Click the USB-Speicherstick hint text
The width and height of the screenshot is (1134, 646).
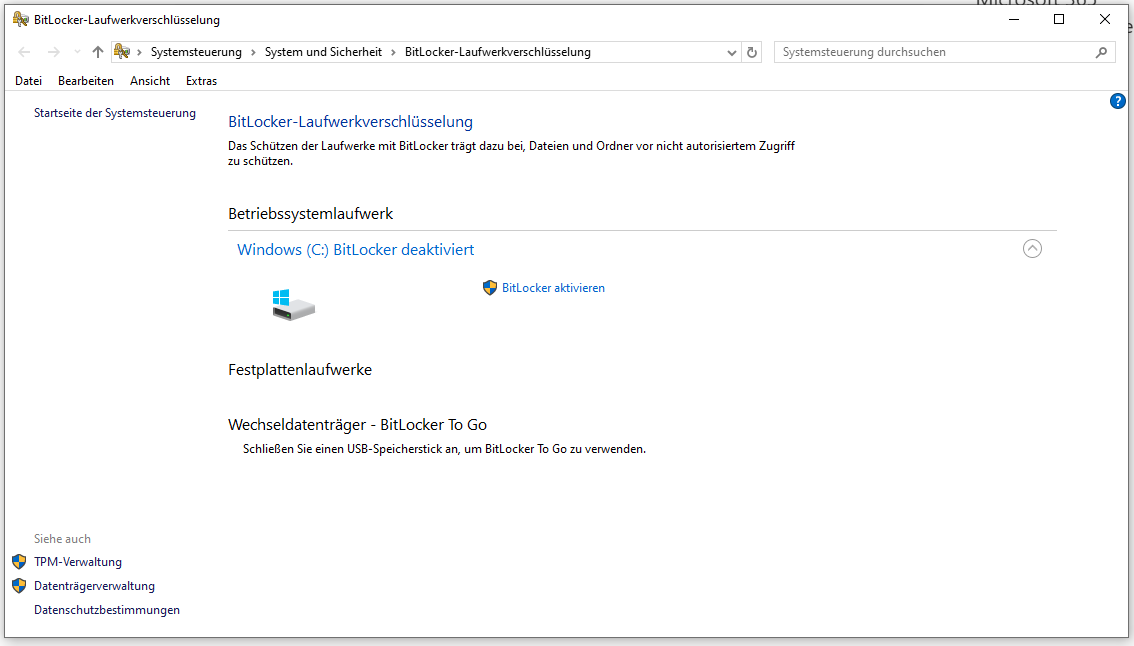click(x=444, y=449)
